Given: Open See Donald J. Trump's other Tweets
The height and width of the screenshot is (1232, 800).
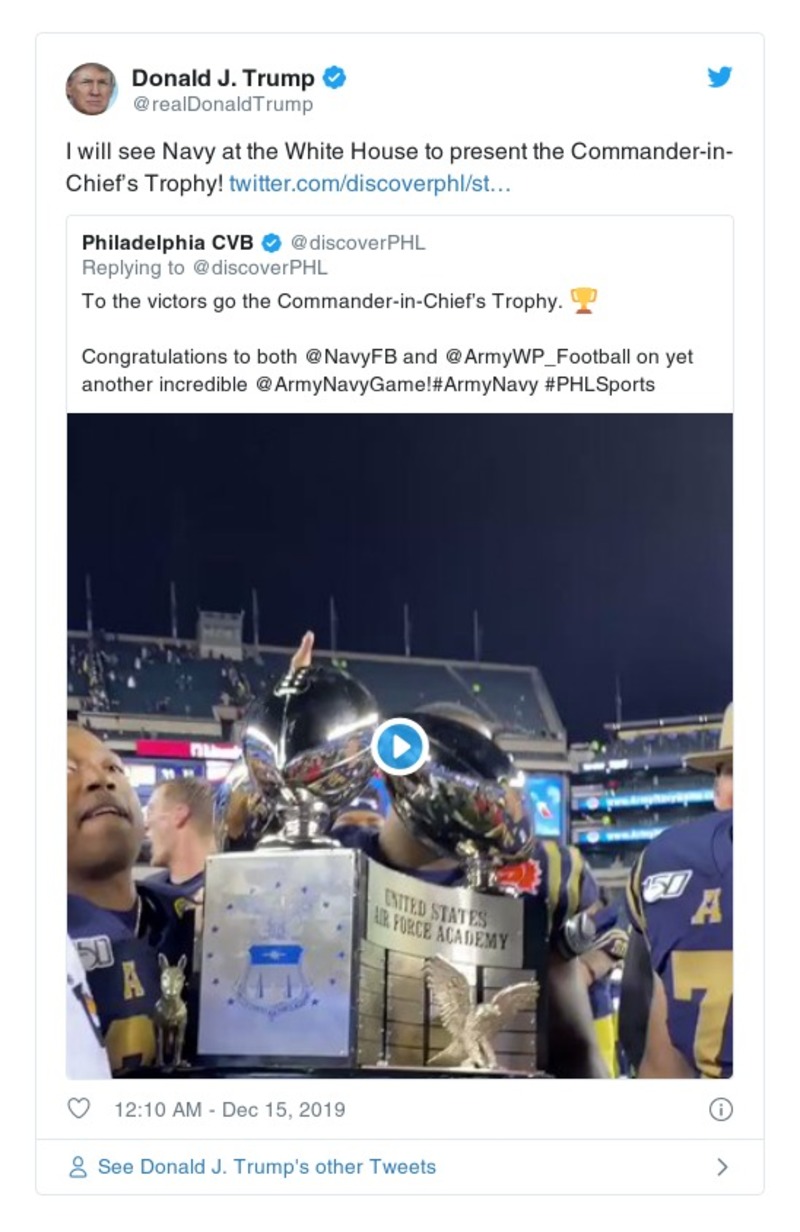Looking at the screenshot, I should click(x=266, y=1167).
